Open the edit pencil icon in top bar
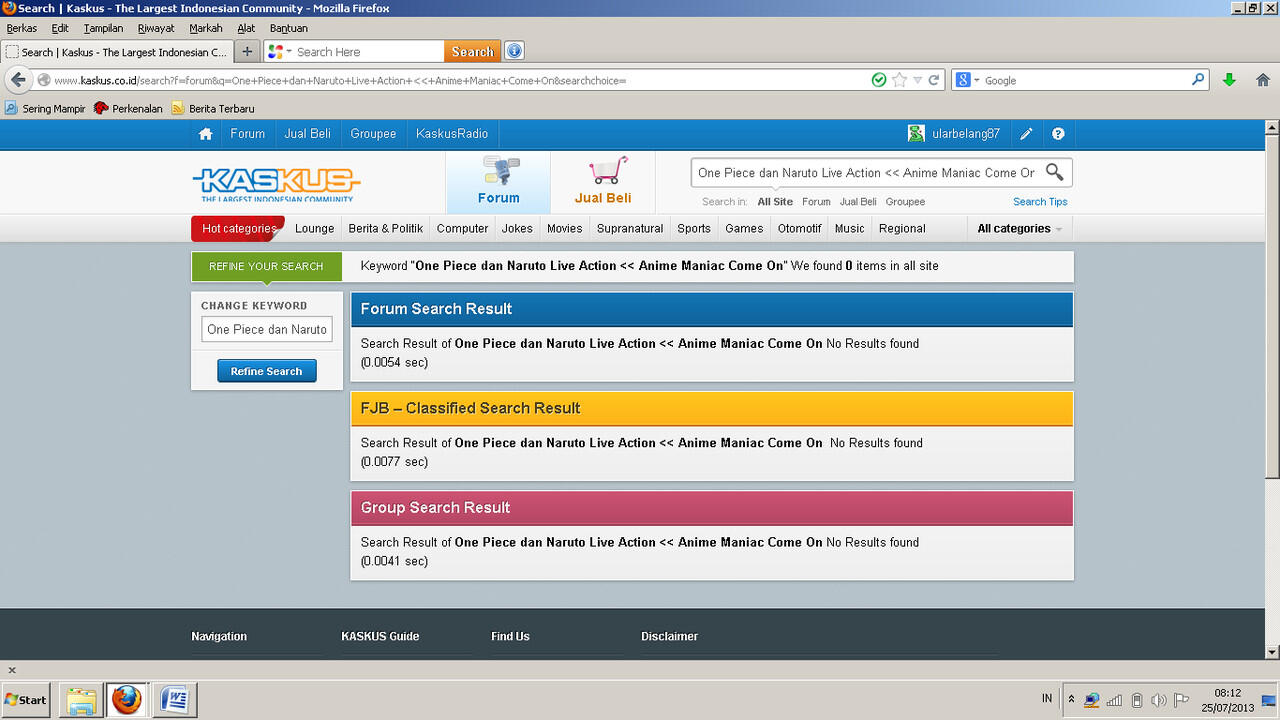The height and width of the screenshot is (720, 1280). 1026,134
